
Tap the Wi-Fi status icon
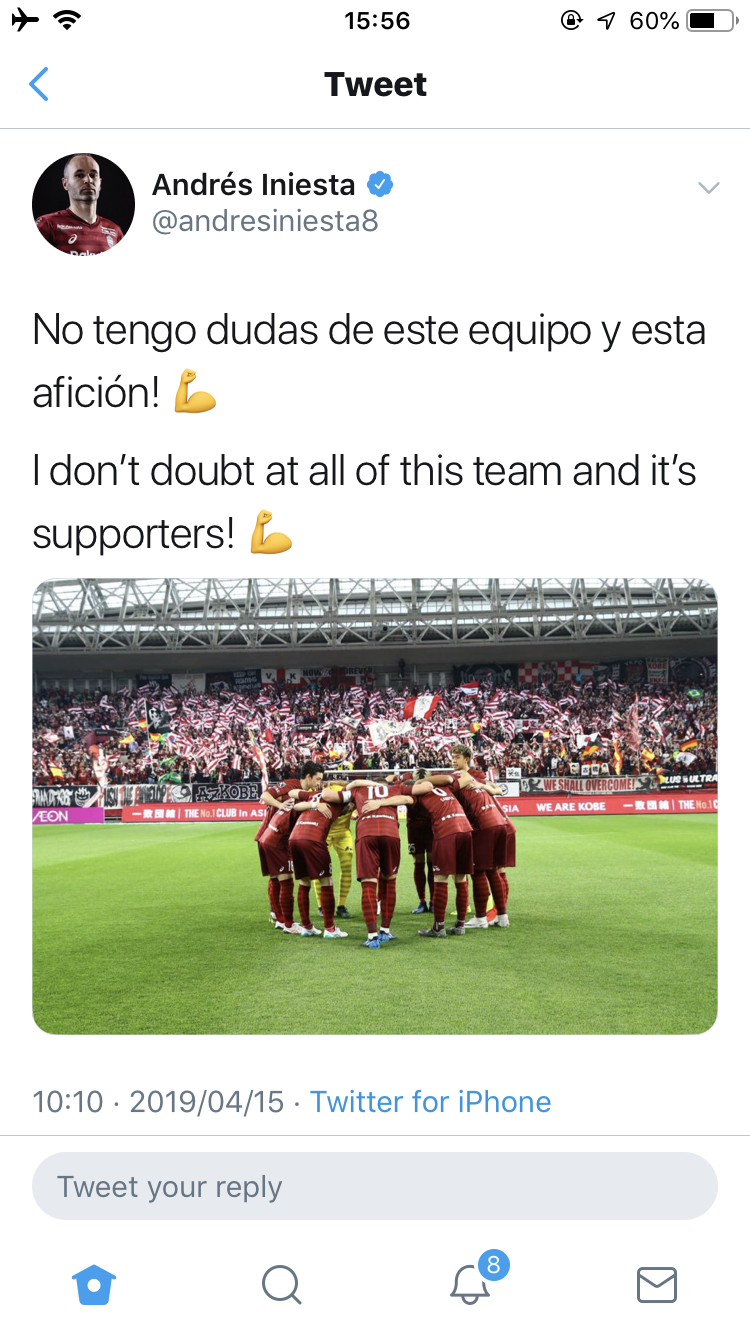[68, 20]
